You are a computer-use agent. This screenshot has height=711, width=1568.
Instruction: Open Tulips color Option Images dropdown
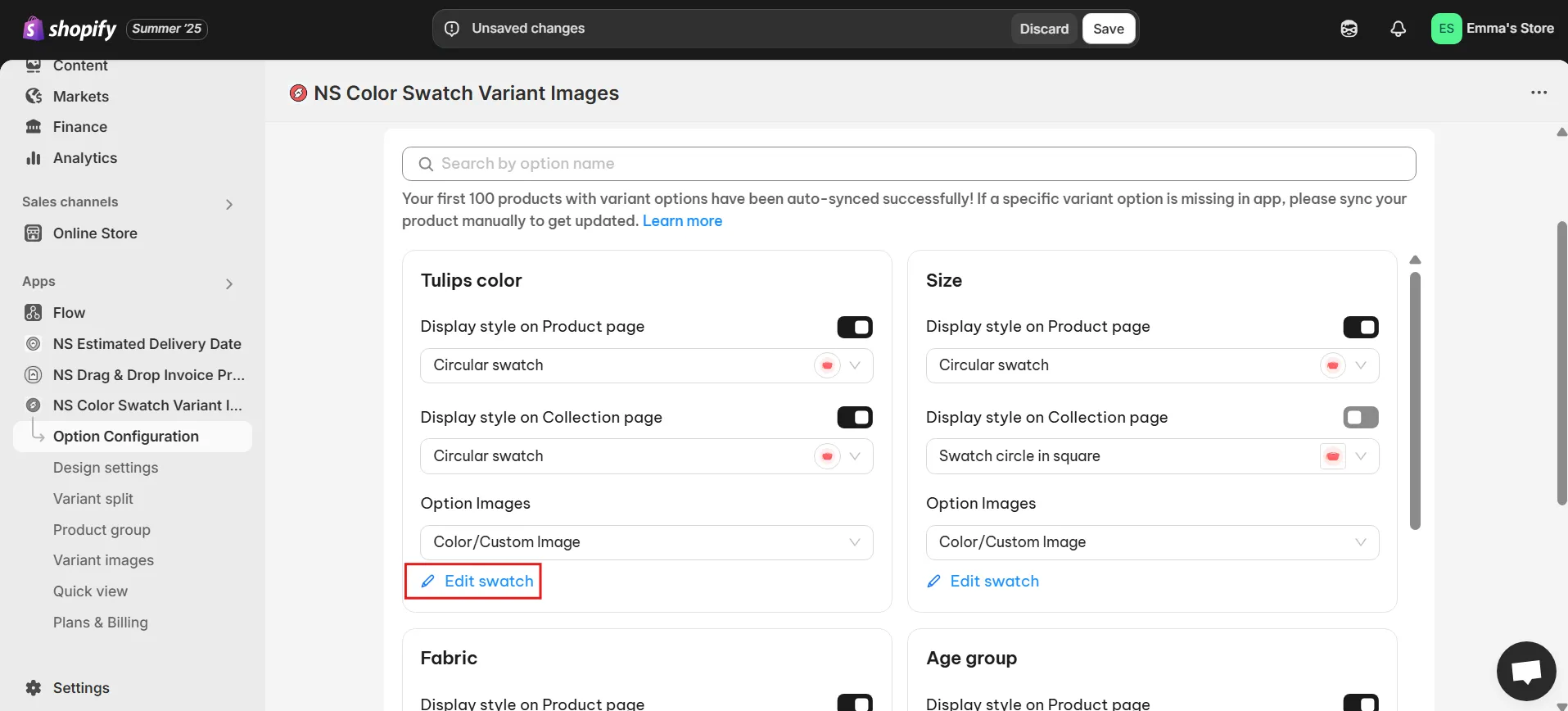(647, 542)
